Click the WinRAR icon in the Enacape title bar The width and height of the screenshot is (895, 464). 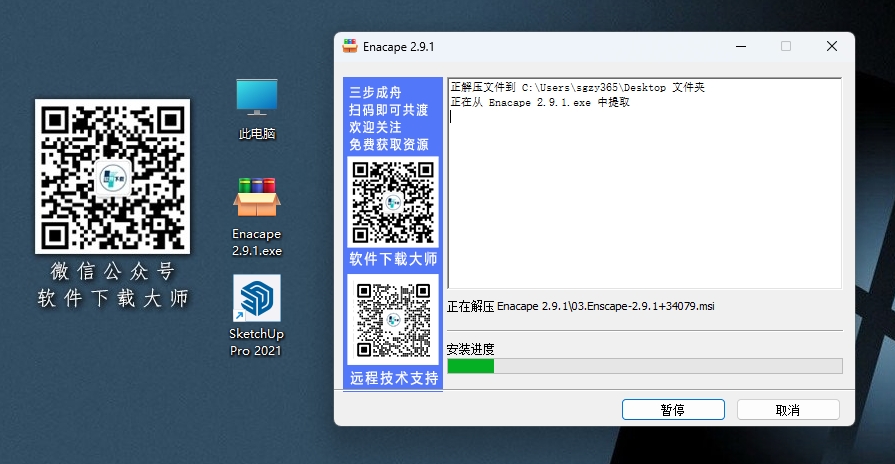pos(350,46)
